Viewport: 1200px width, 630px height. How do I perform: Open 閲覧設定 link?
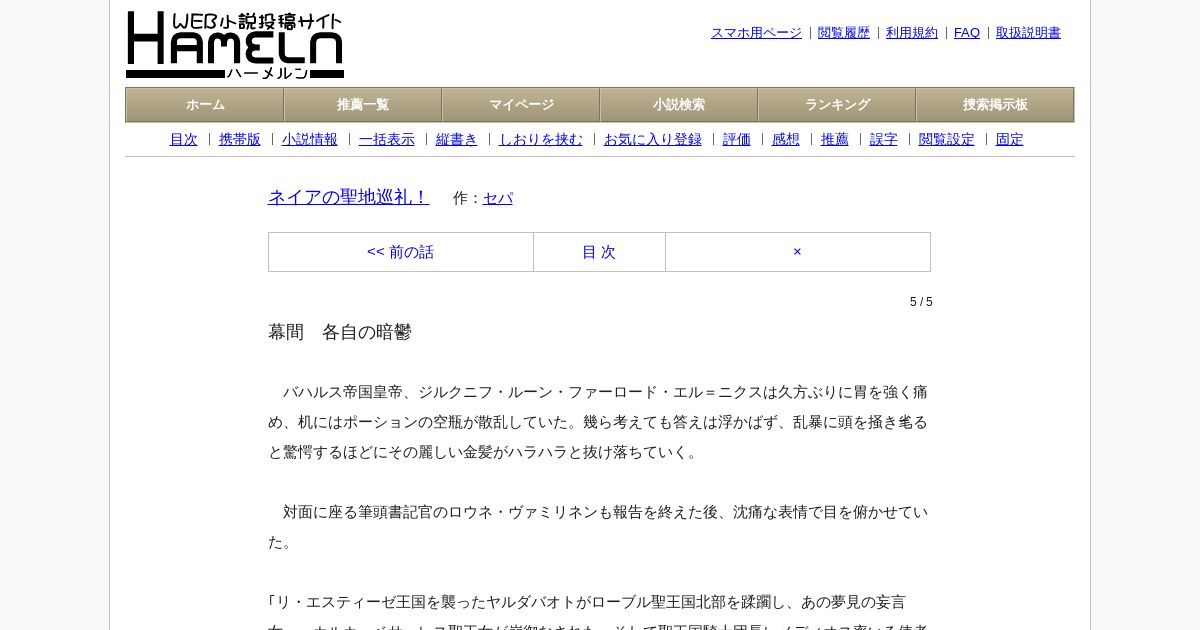point(947,140)
